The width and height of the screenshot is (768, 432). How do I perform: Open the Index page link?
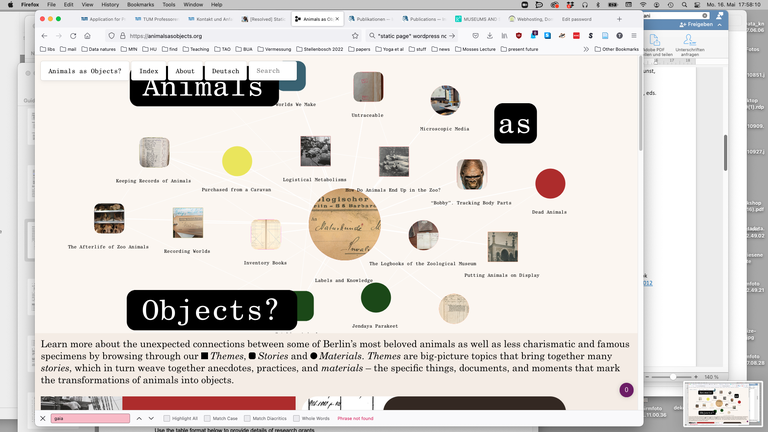149,71
